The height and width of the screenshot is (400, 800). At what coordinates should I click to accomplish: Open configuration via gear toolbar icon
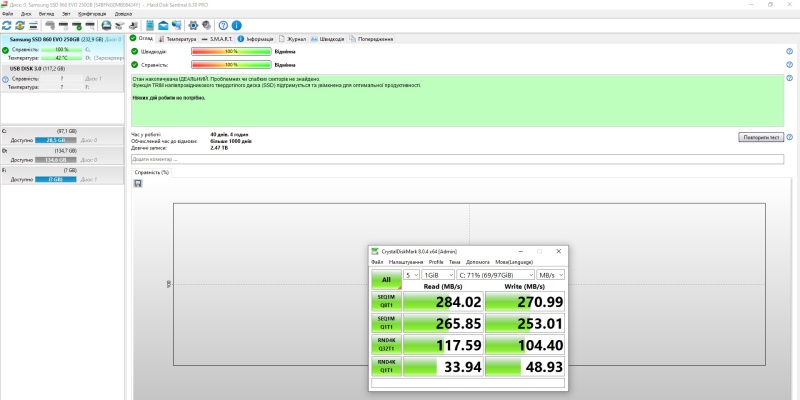(193, 26)
